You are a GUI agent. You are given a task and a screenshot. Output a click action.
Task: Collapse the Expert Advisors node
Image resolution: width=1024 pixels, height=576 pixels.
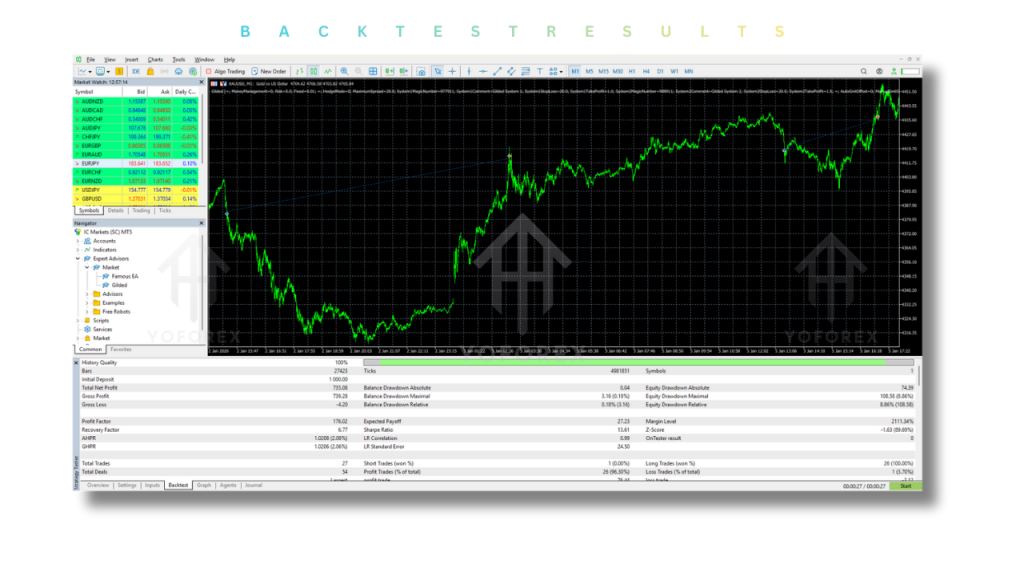pos(78,258)
